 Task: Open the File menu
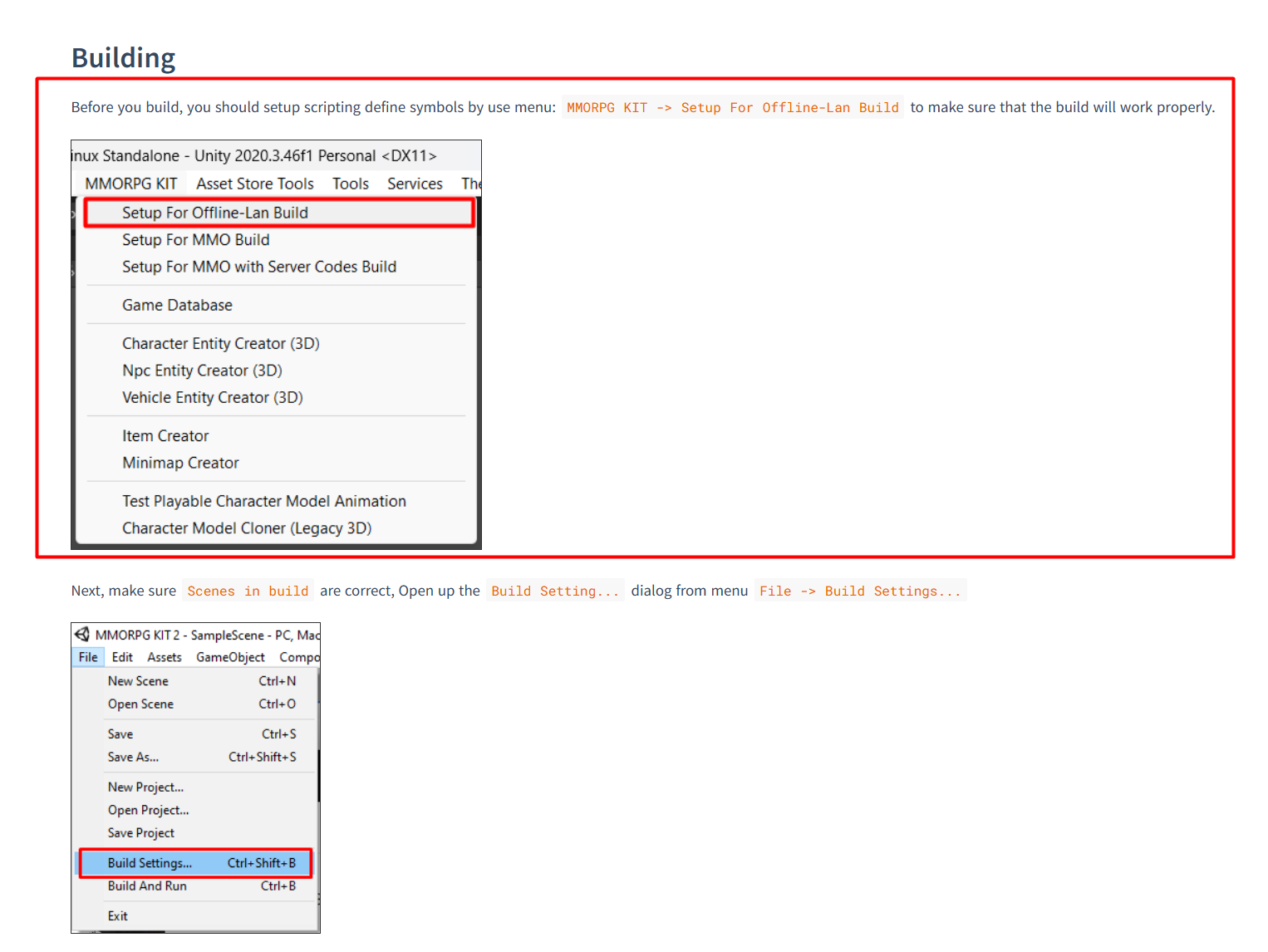[87, 656]
